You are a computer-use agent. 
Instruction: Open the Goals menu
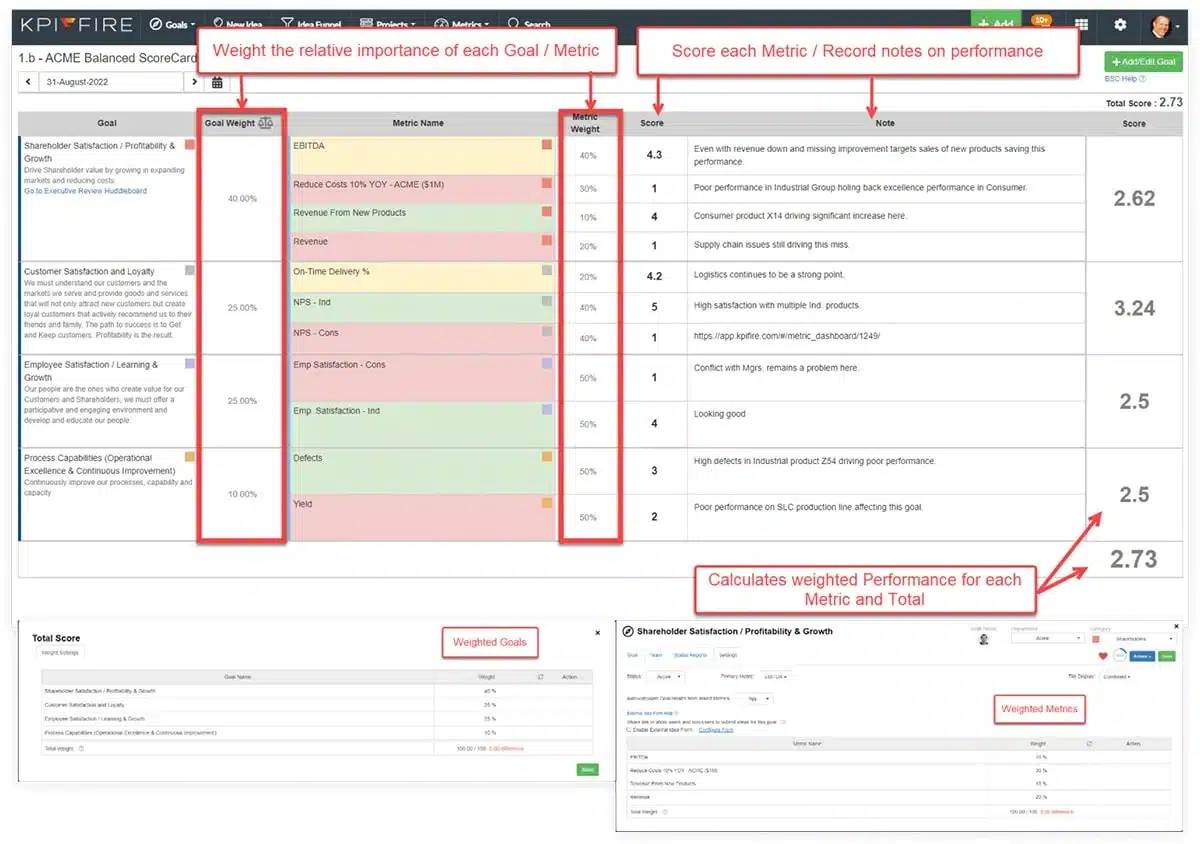click(171, 24)
